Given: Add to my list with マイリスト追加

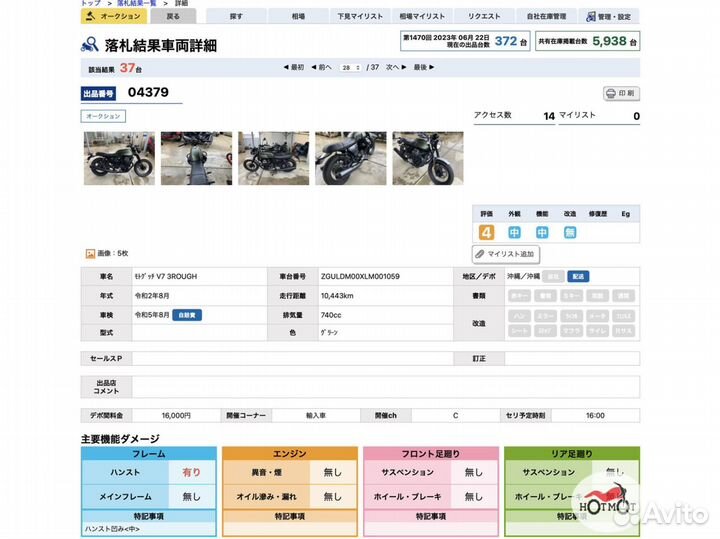Looking at the screenshot, I should pyautogui.click(x=507, y=254).
